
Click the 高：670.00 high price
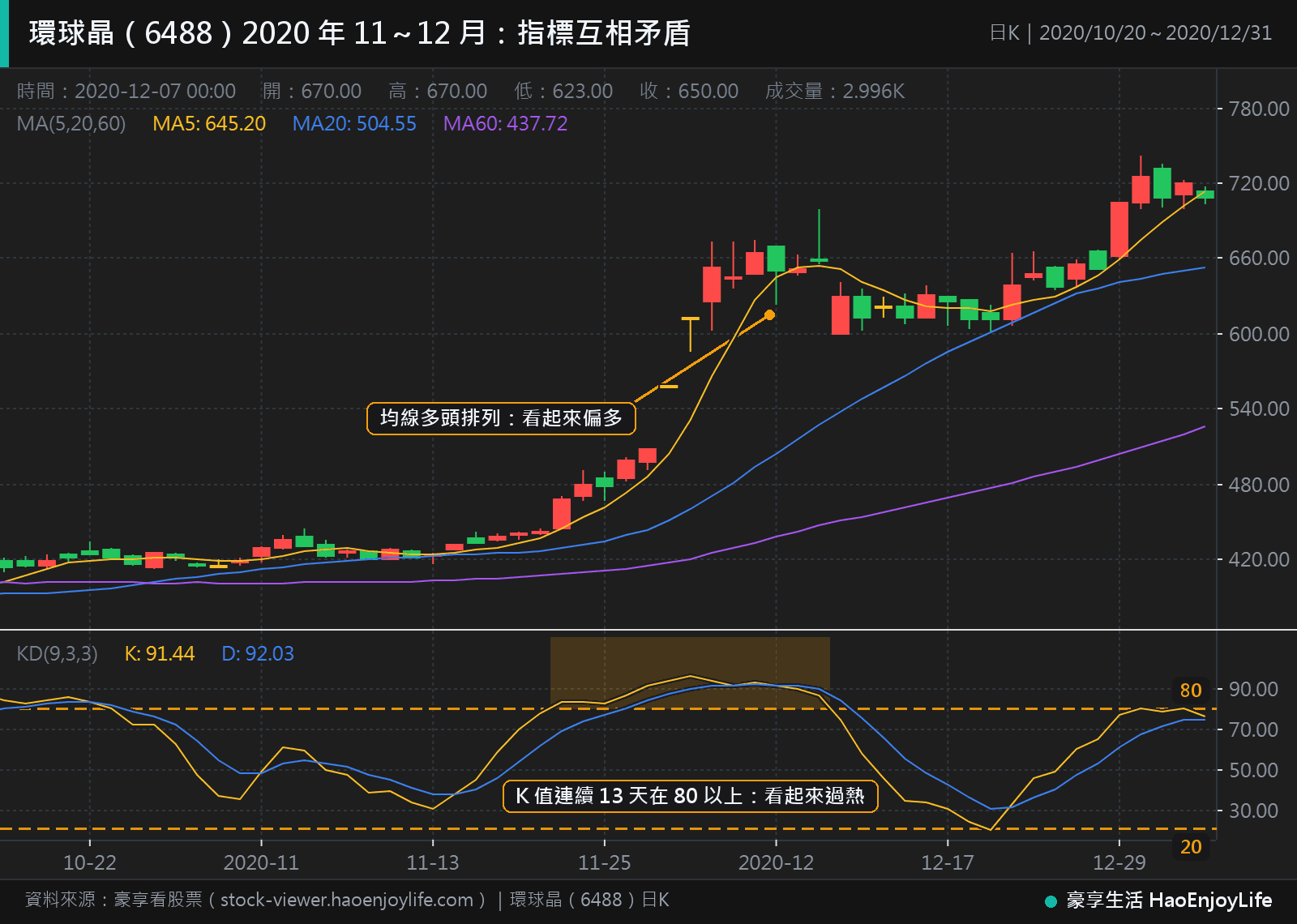438,91
